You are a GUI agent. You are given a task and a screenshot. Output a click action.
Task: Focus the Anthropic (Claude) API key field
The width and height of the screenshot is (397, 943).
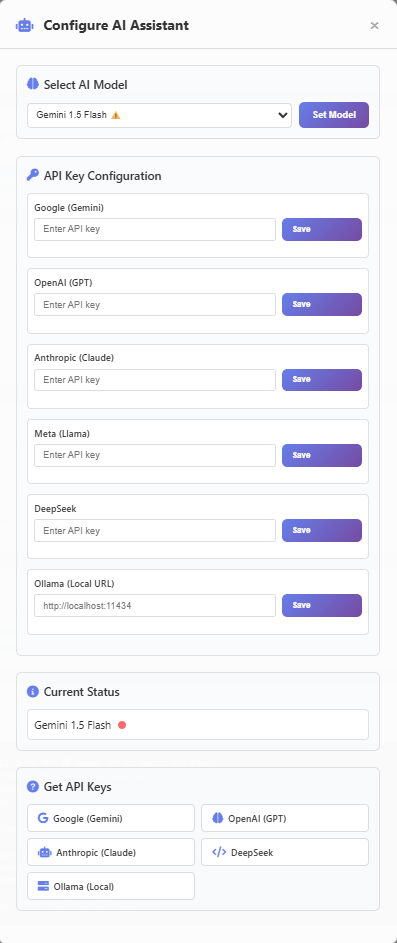tap(155, 379)
